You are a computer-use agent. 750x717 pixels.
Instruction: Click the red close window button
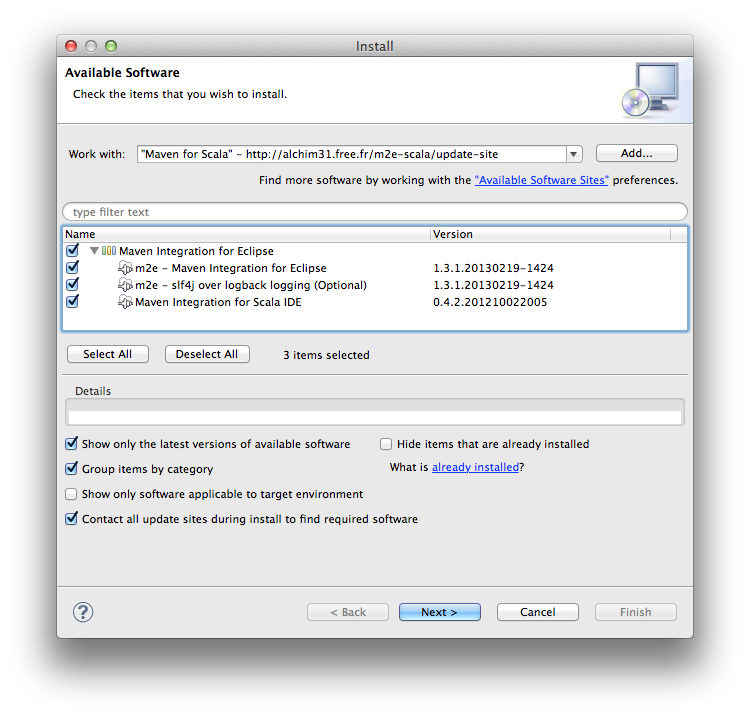(x=71, y=46)
